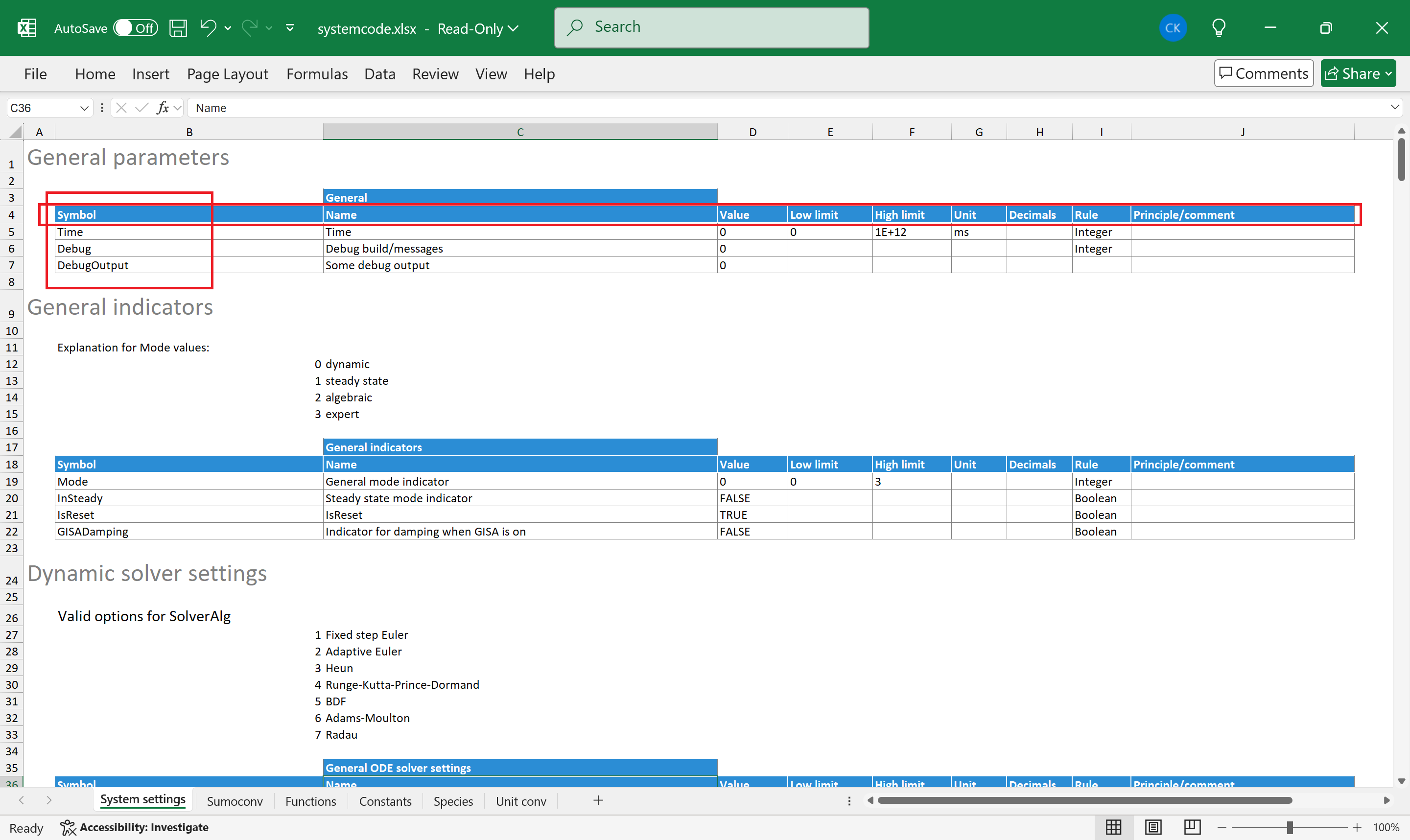The width and height of the screenshot is (1410, 840).
Task: Open the File menu
Action: (35, 74)
